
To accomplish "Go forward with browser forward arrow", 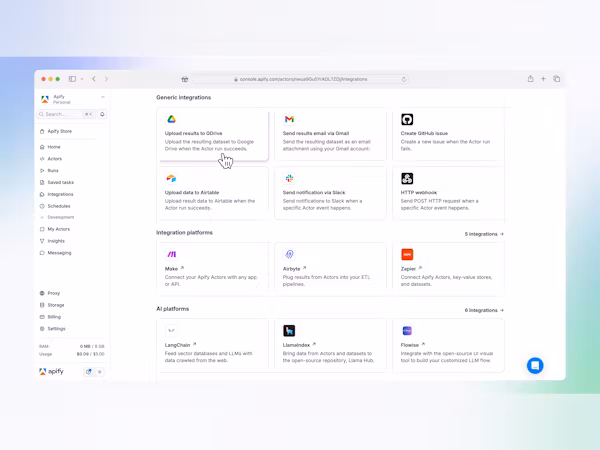I will click(x=106, y=79).
